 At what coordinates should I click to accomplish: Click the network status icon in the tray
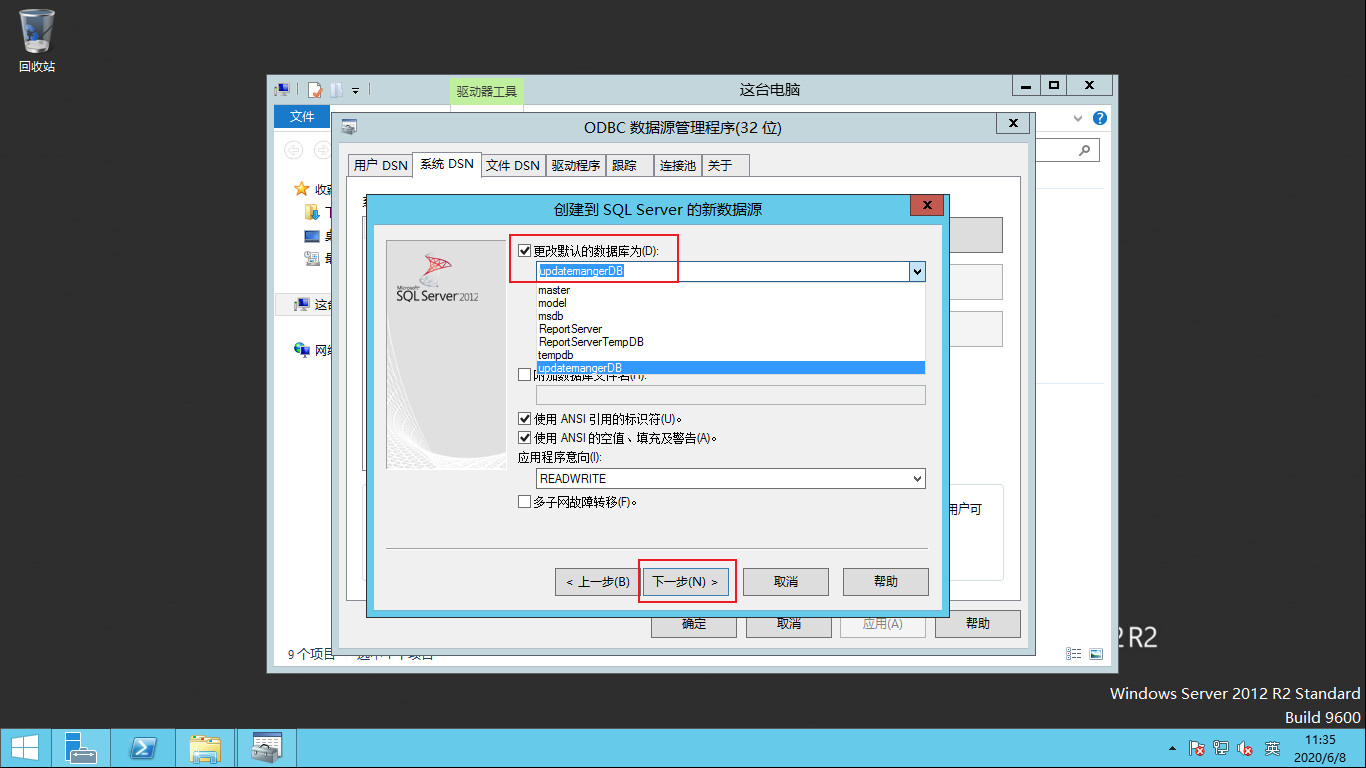[1221, 747]
